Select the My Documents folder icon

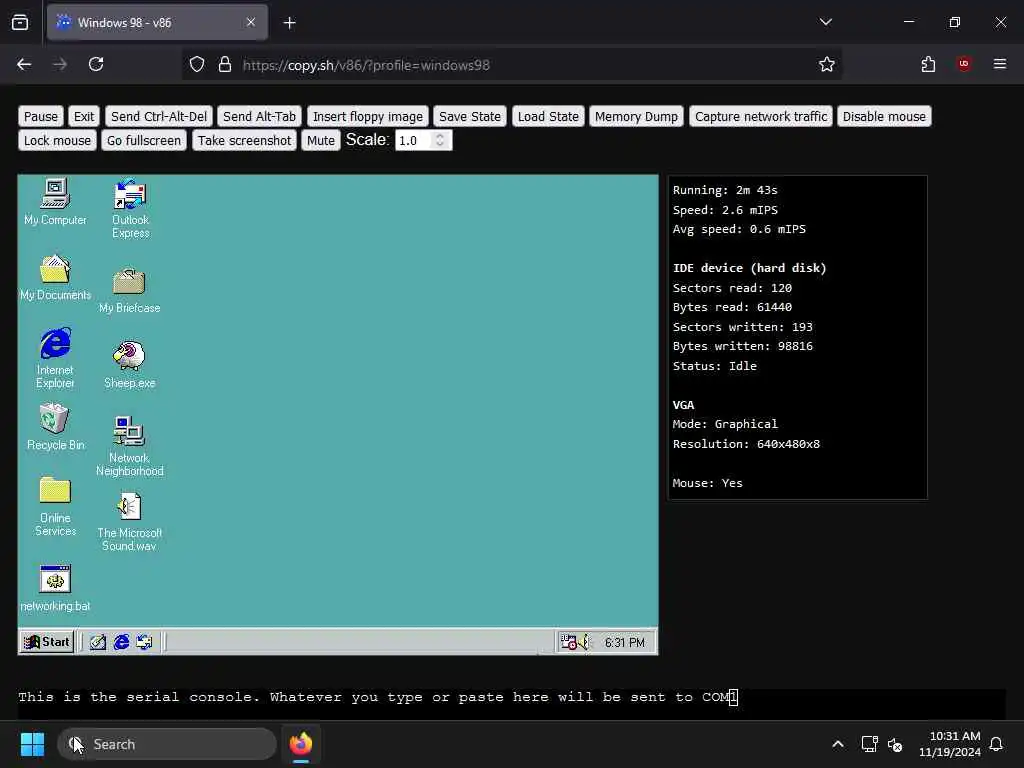pyautogui.click(x=55, y=278)
